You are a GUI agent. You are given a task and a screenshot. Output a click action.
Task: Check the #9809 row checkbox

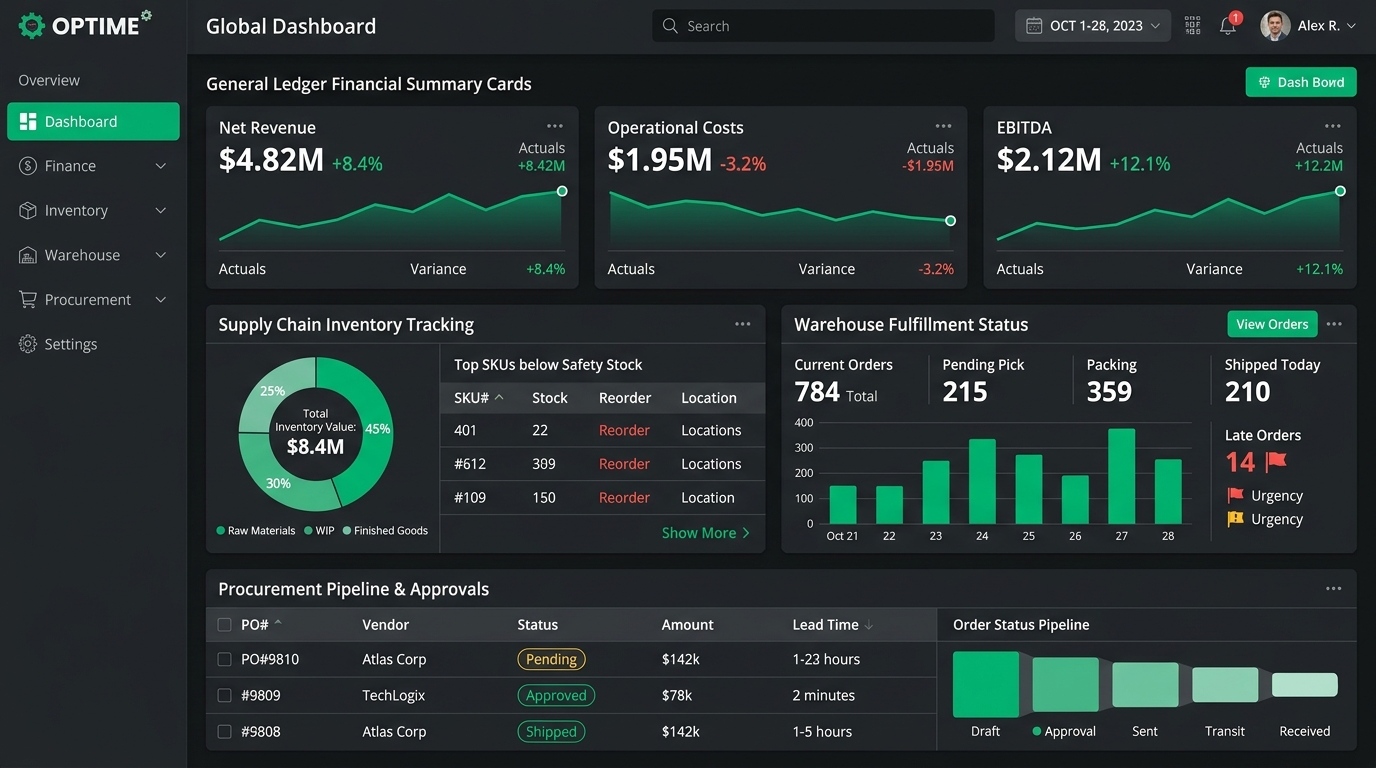coord(225,696)
